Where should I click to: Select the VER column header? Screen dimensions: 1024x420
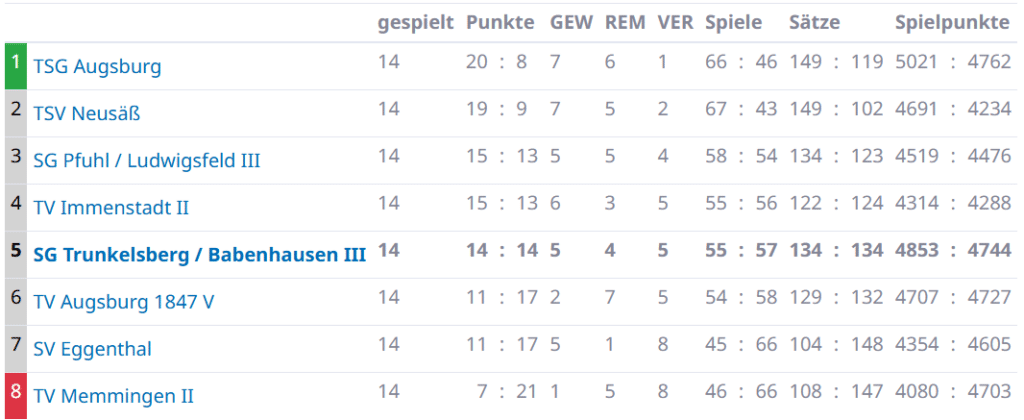coord(675,23)
